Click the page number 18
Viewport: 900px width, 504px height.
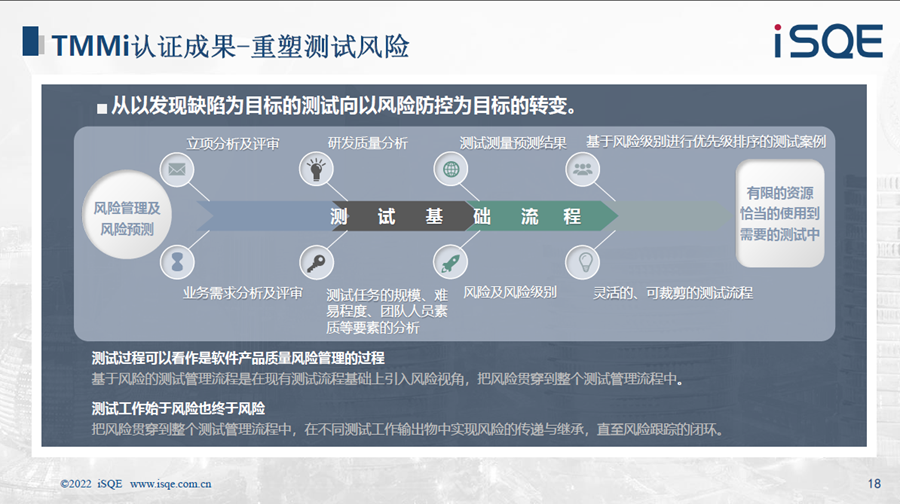click(874, 483)
